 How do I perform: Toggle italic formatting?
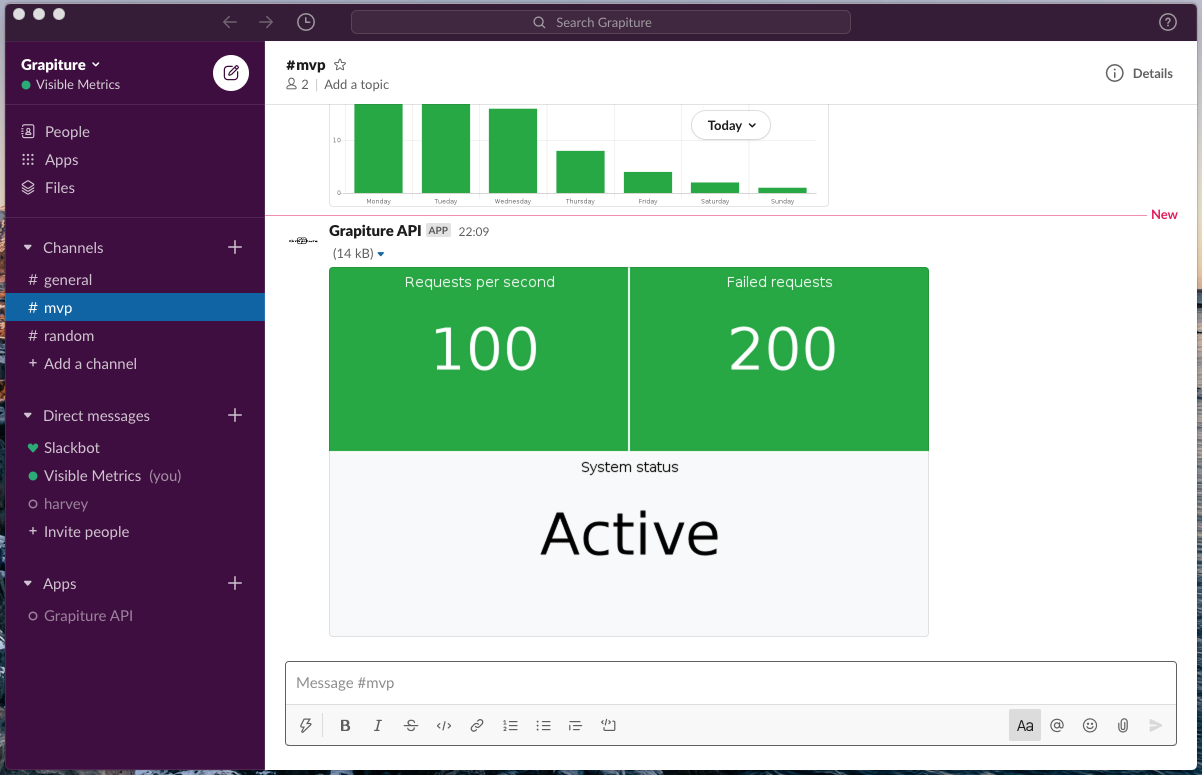378,726
